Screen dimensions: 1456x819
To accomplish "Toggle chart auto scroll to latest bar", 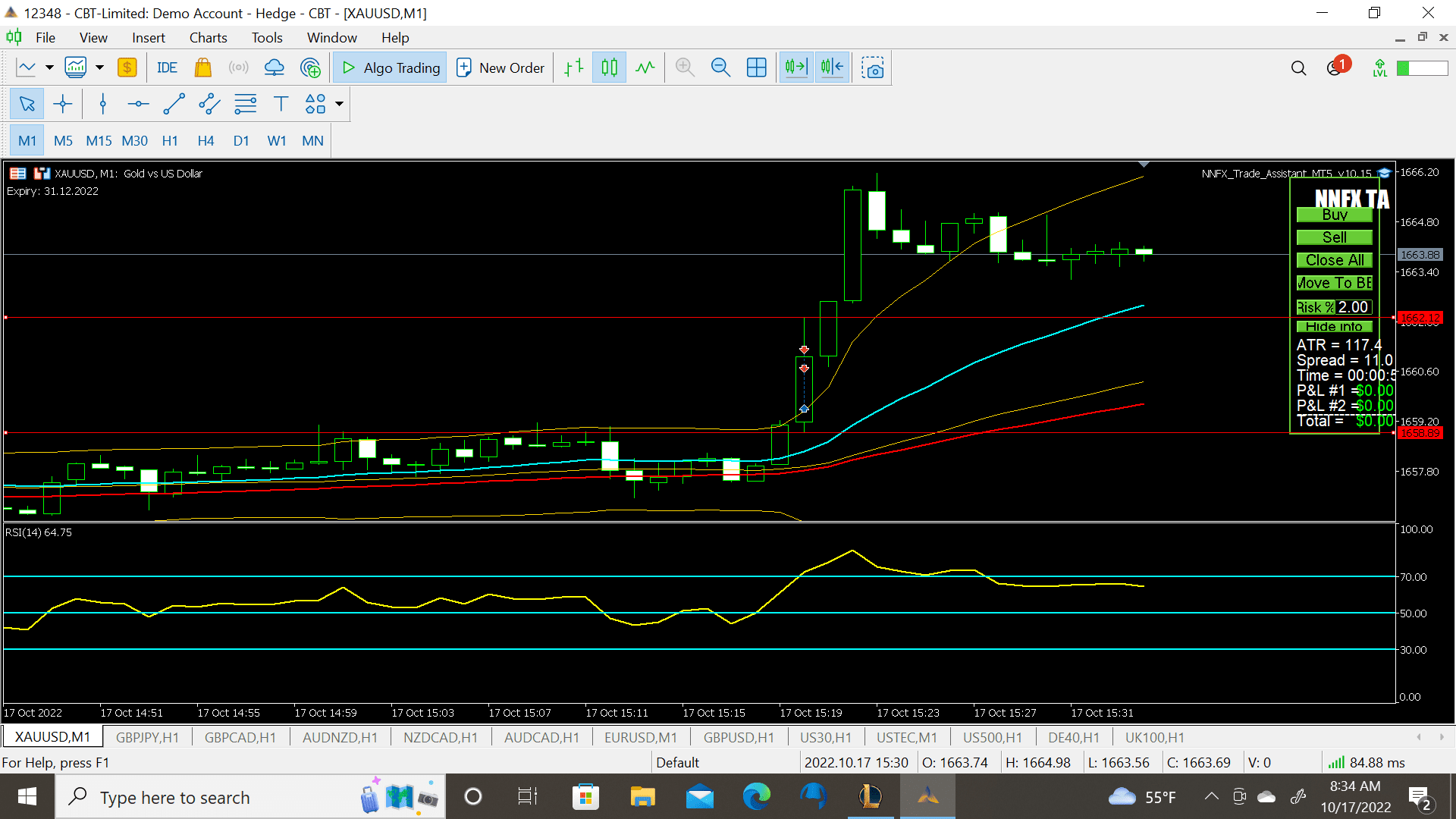I will (795, 67).
